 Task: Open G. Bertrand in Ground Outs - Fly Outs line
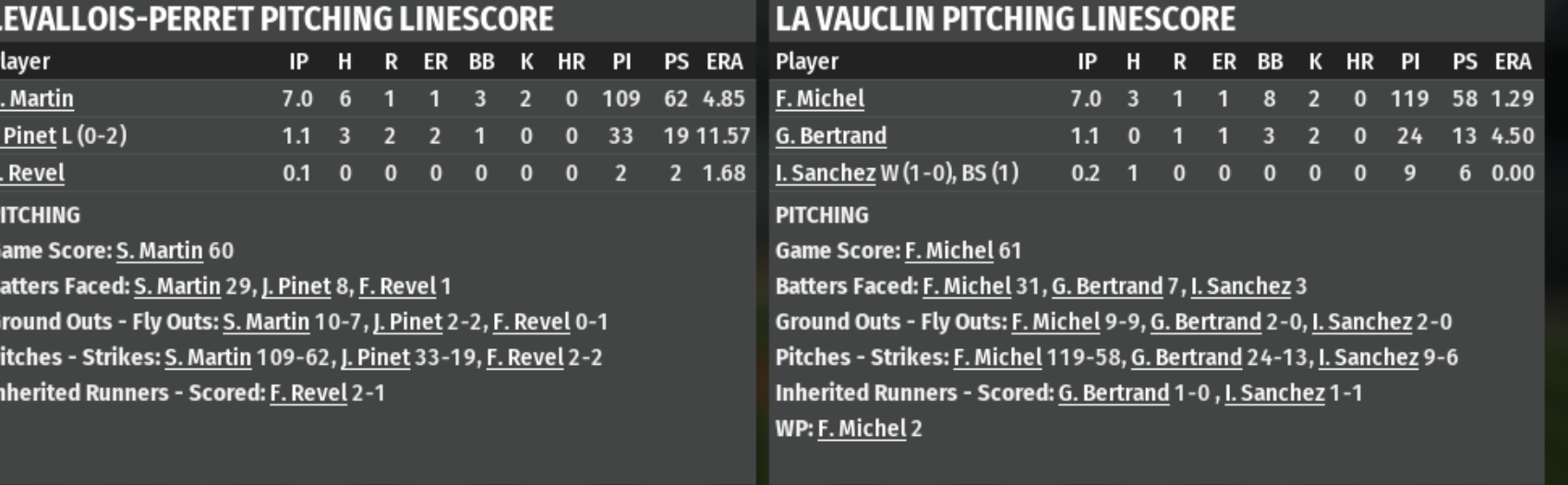click(1206, 321)
